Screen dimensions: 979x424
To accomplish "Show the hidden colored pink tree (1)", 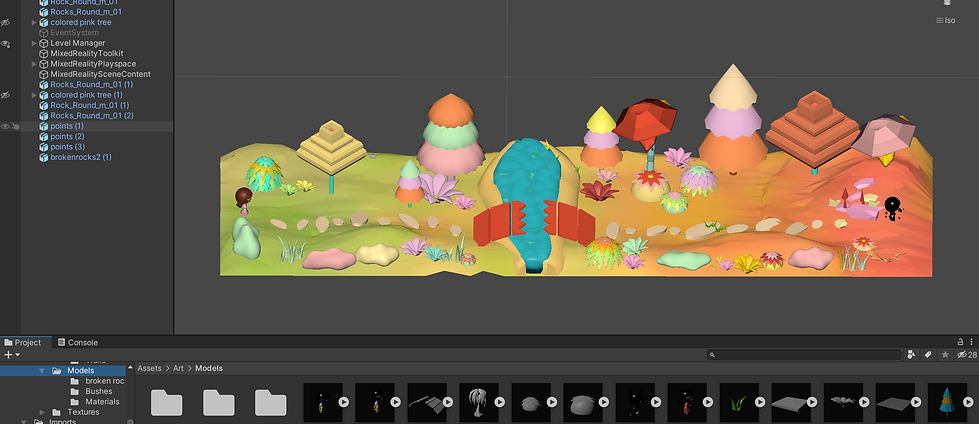I will [6, 95].
